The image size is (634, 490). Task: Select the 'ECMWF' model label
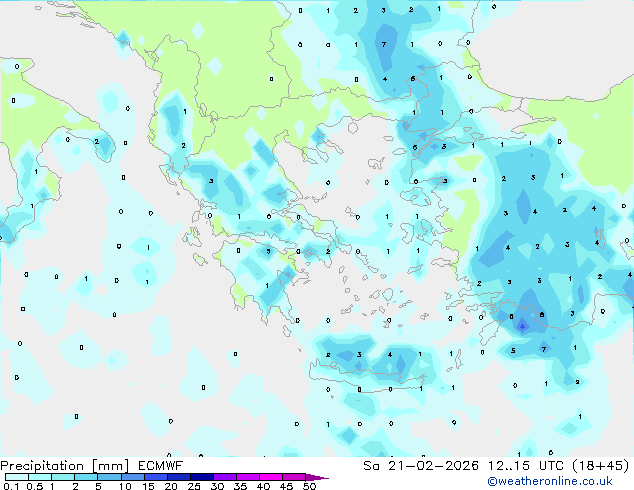[x=161, y=465]
